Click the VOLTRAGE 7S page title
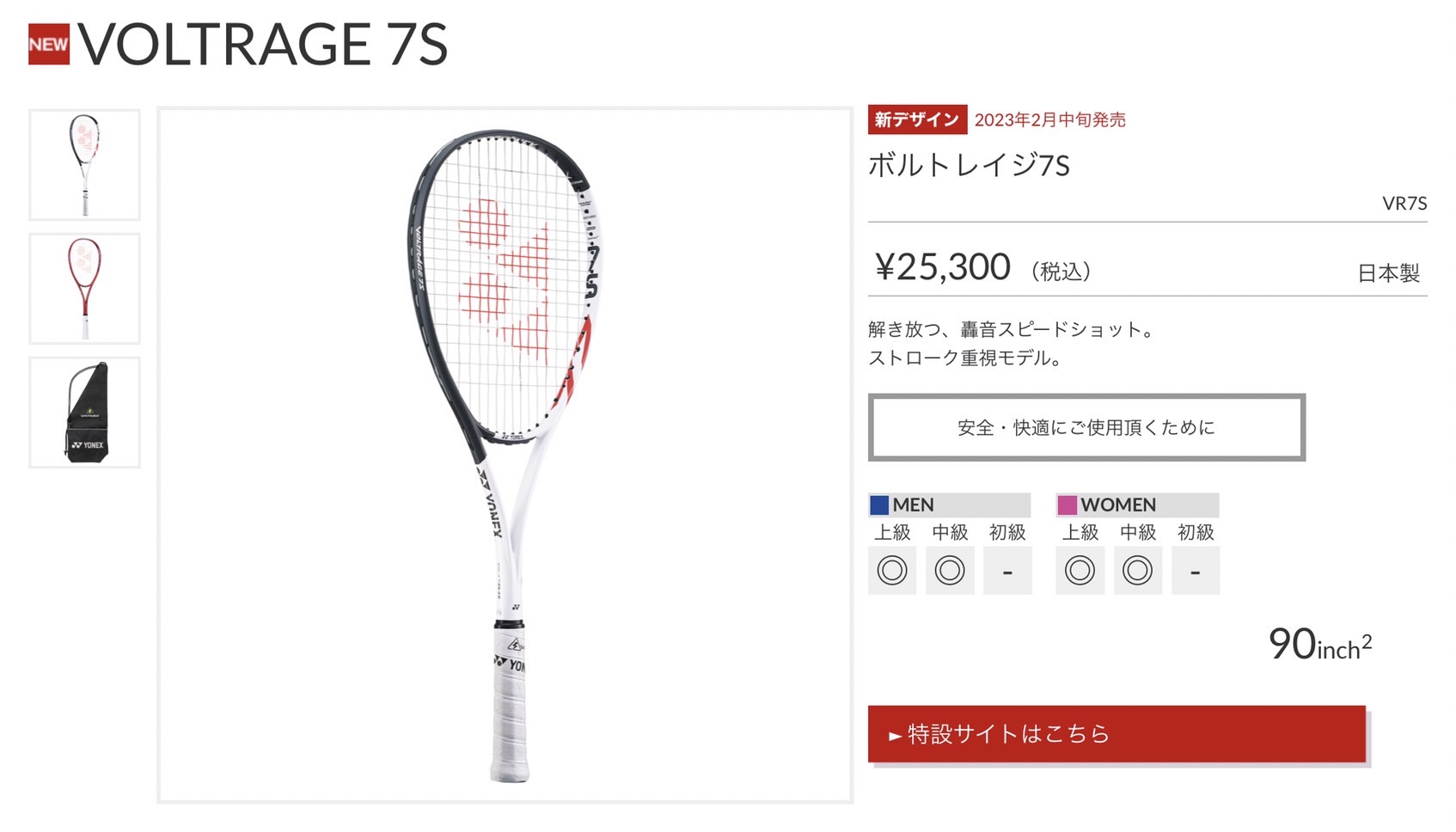The image size is (1456, 832). (x=263, y=45)
